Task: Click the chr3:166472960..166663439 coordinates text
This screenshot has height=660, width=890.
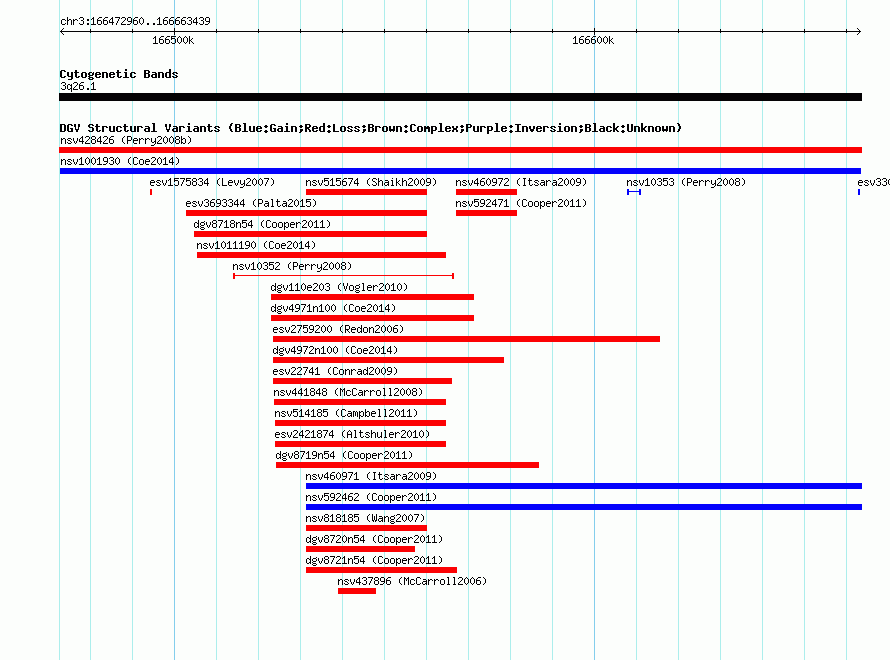Action: [x=135, y=21]
